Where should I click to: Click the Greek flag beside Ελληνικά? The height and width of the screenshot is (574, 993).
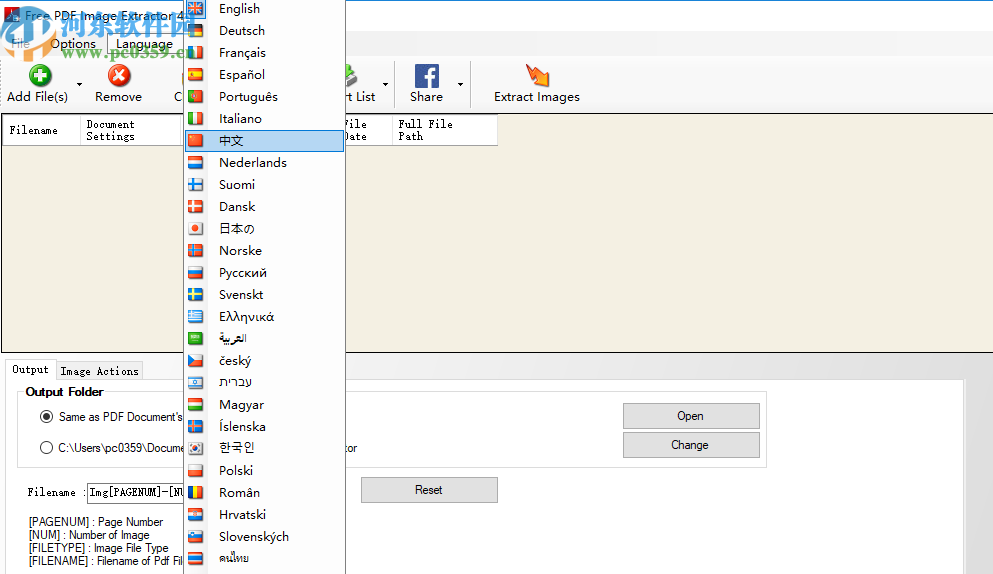(x=196, y=316)
